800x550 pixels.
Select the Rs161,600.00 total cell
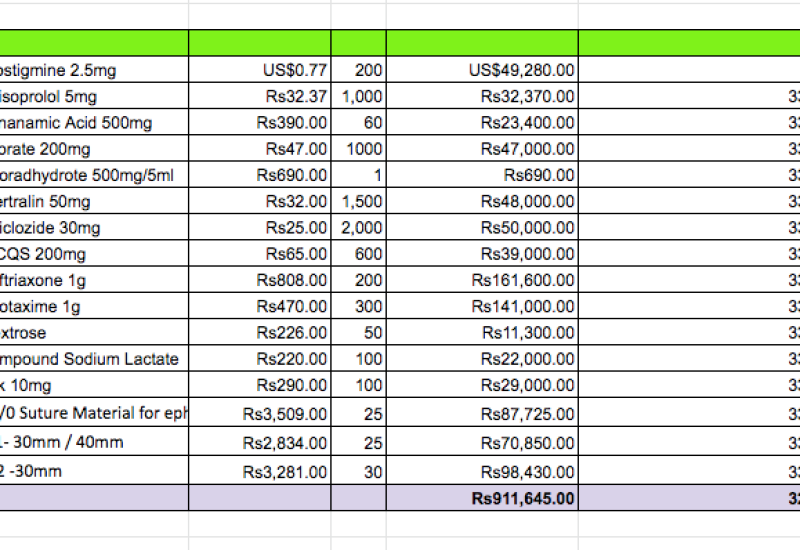point(482,281)
